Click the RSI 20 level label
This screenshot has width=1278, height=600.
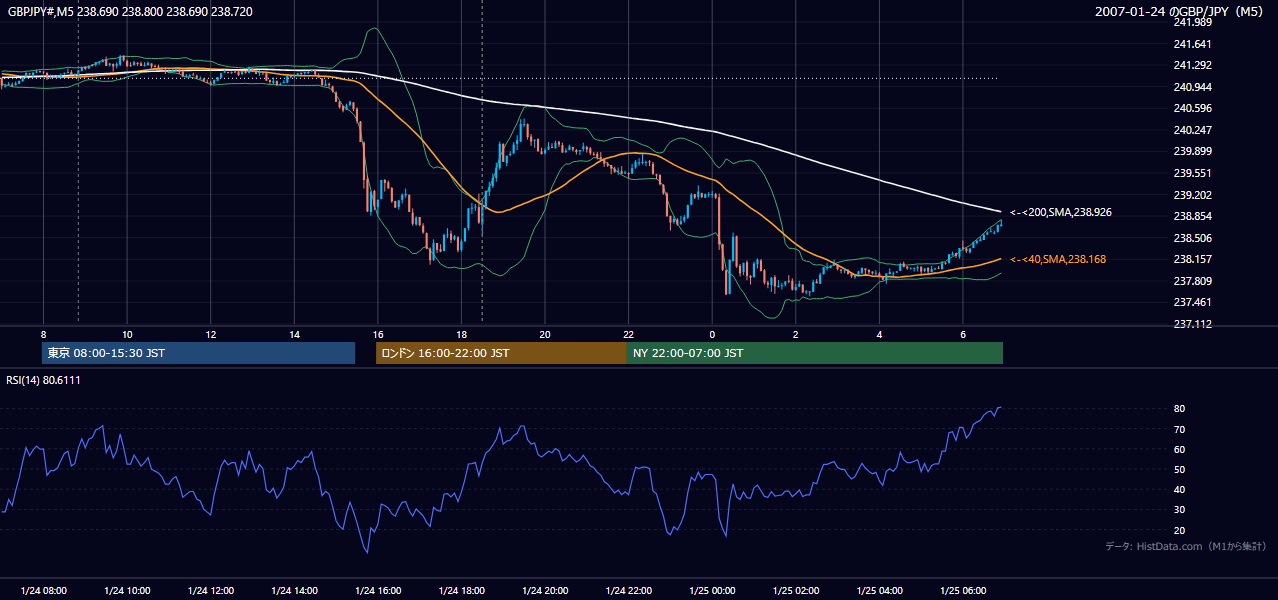1180,530
